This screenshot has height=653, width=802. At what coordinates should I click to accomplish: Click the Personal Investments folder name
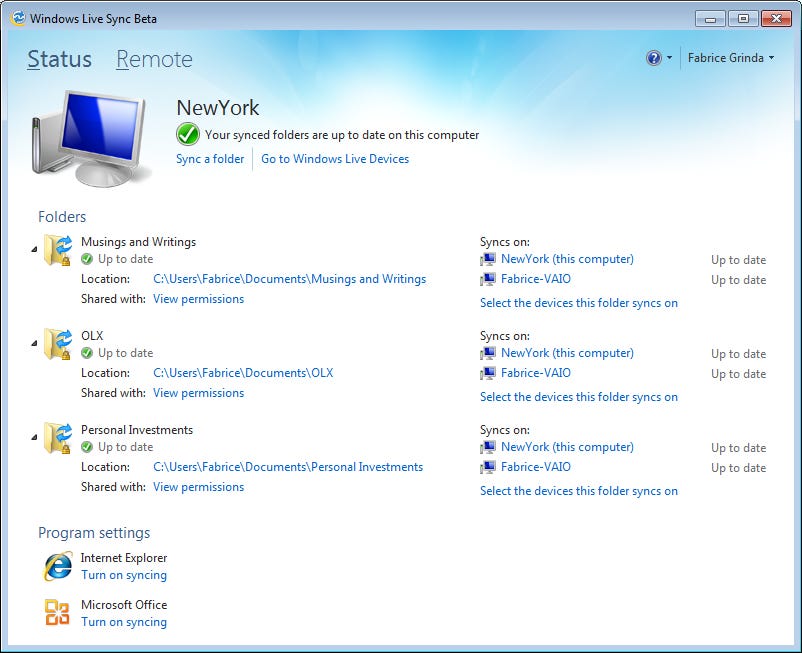pos(137,430)
